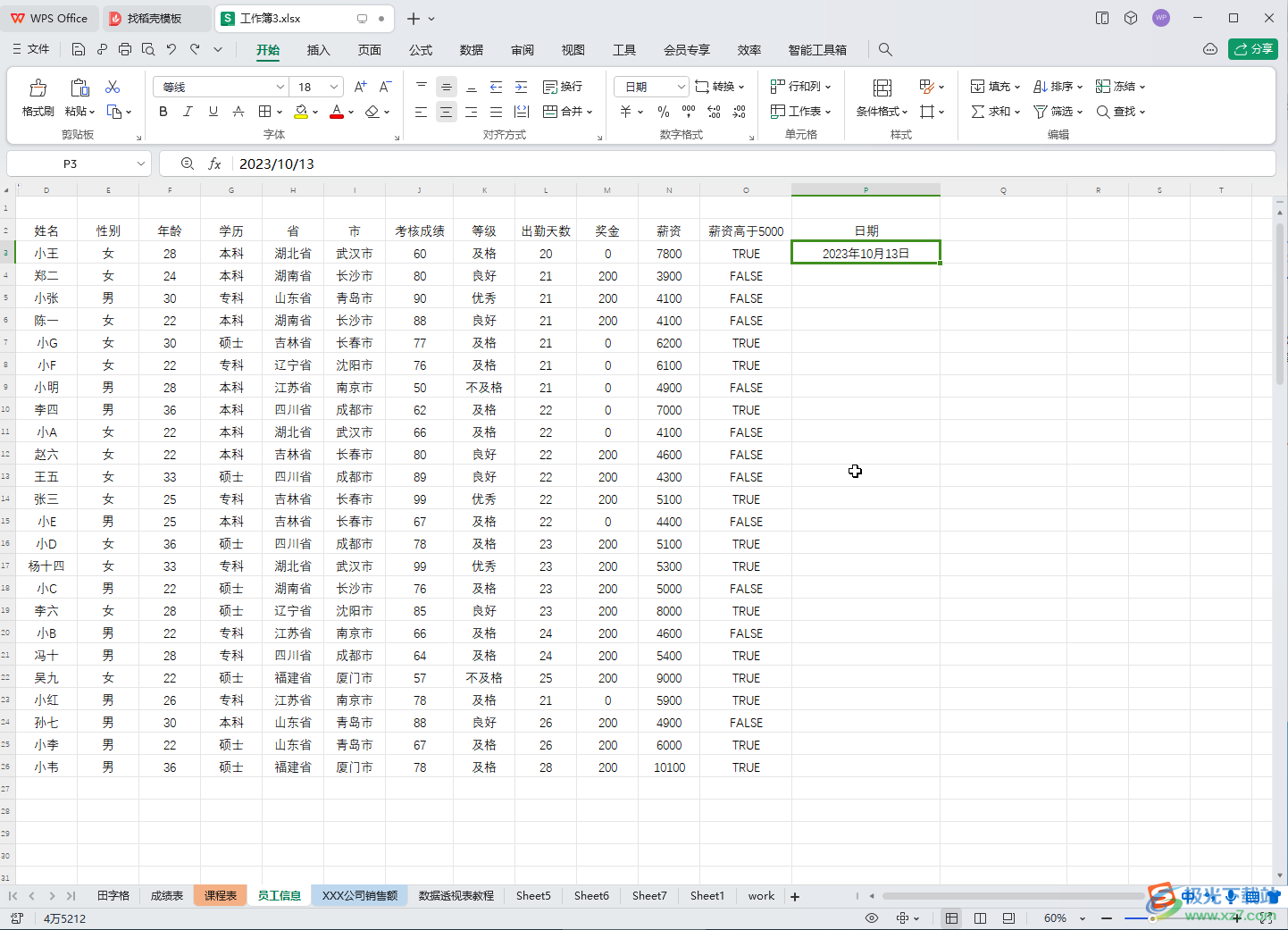1288x930 pixels.
Task: Click the Share (分享) button
Action: point(1253,49)
